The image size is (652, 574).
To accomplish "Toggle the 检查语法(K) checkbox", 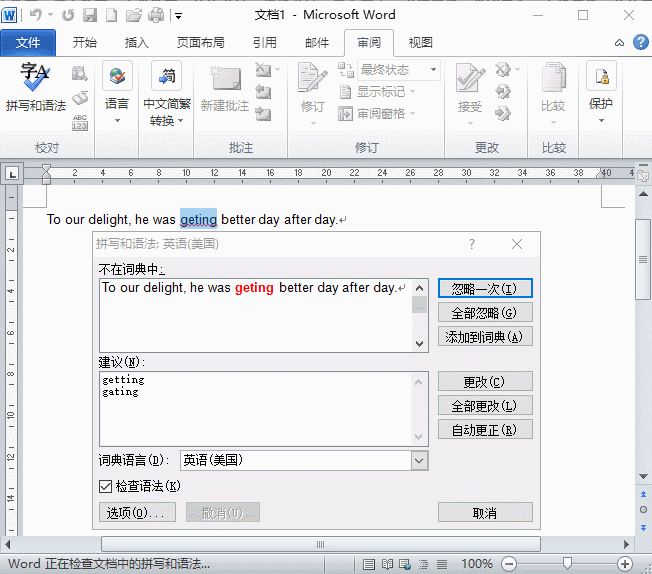I will [x=106, y=486].
